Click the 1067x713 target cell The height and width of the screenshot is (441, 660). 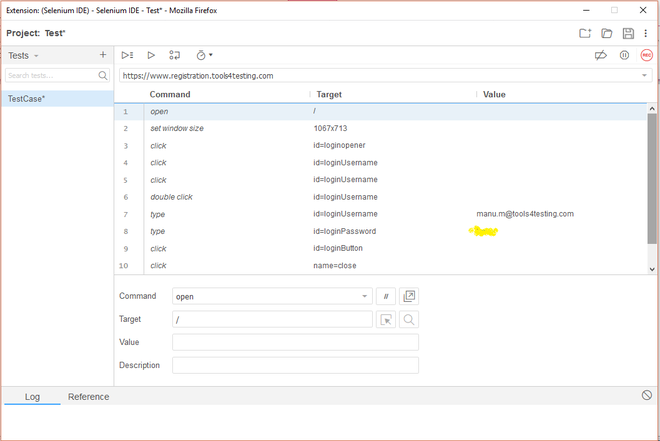pyautogui.click(x=330, y=128)
